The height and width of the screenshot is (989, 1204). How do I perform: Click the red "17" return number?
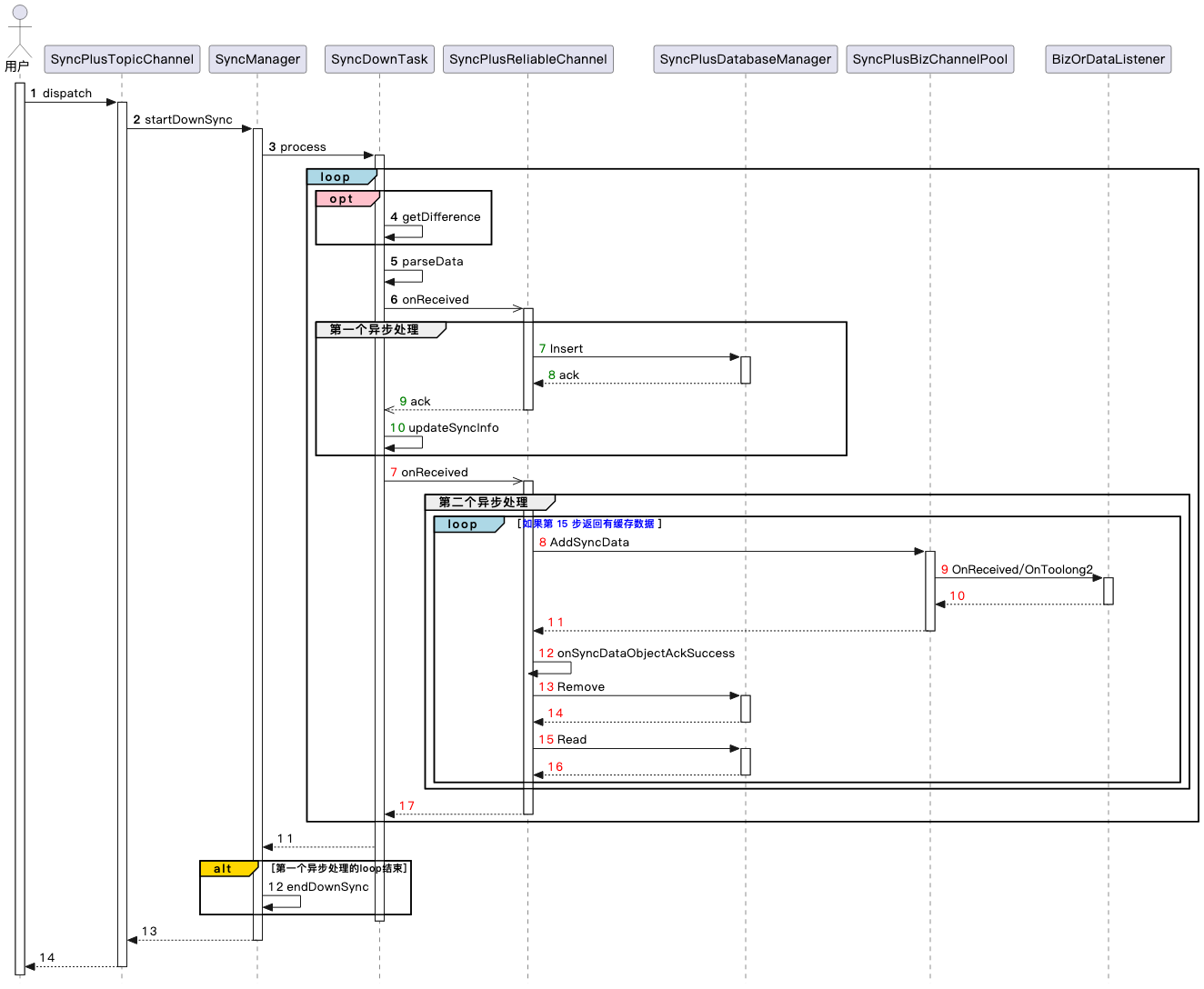(406, 806)
